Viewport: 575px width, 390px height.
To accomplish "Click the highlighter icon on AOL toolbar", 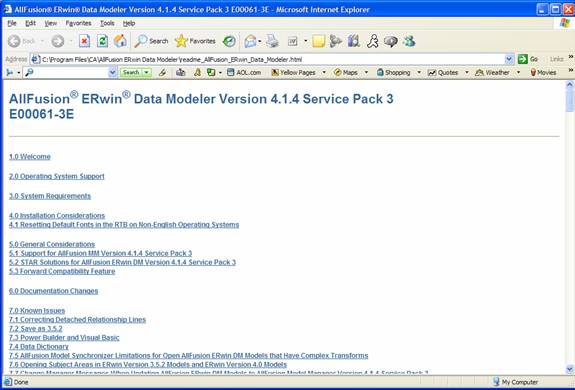I will (x=162, y=73).
